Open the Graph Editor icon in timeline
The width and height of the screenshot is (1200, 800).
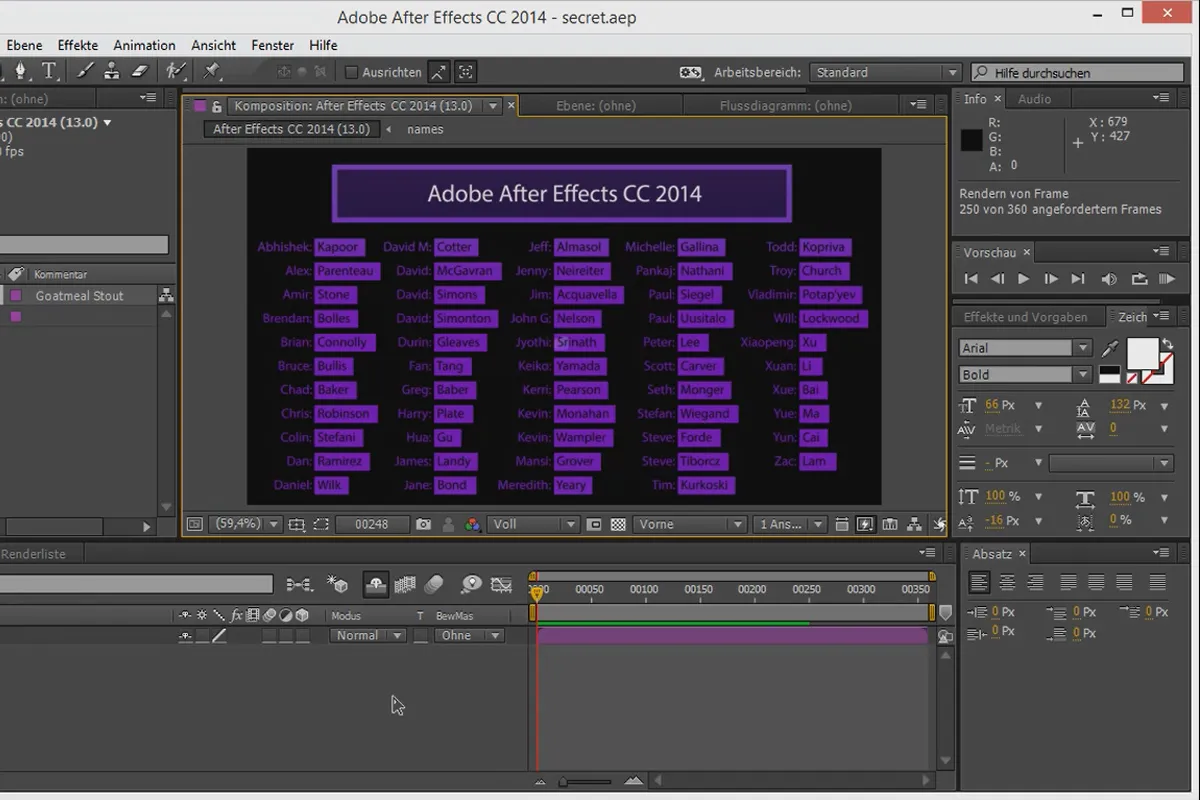click(501, 585)
